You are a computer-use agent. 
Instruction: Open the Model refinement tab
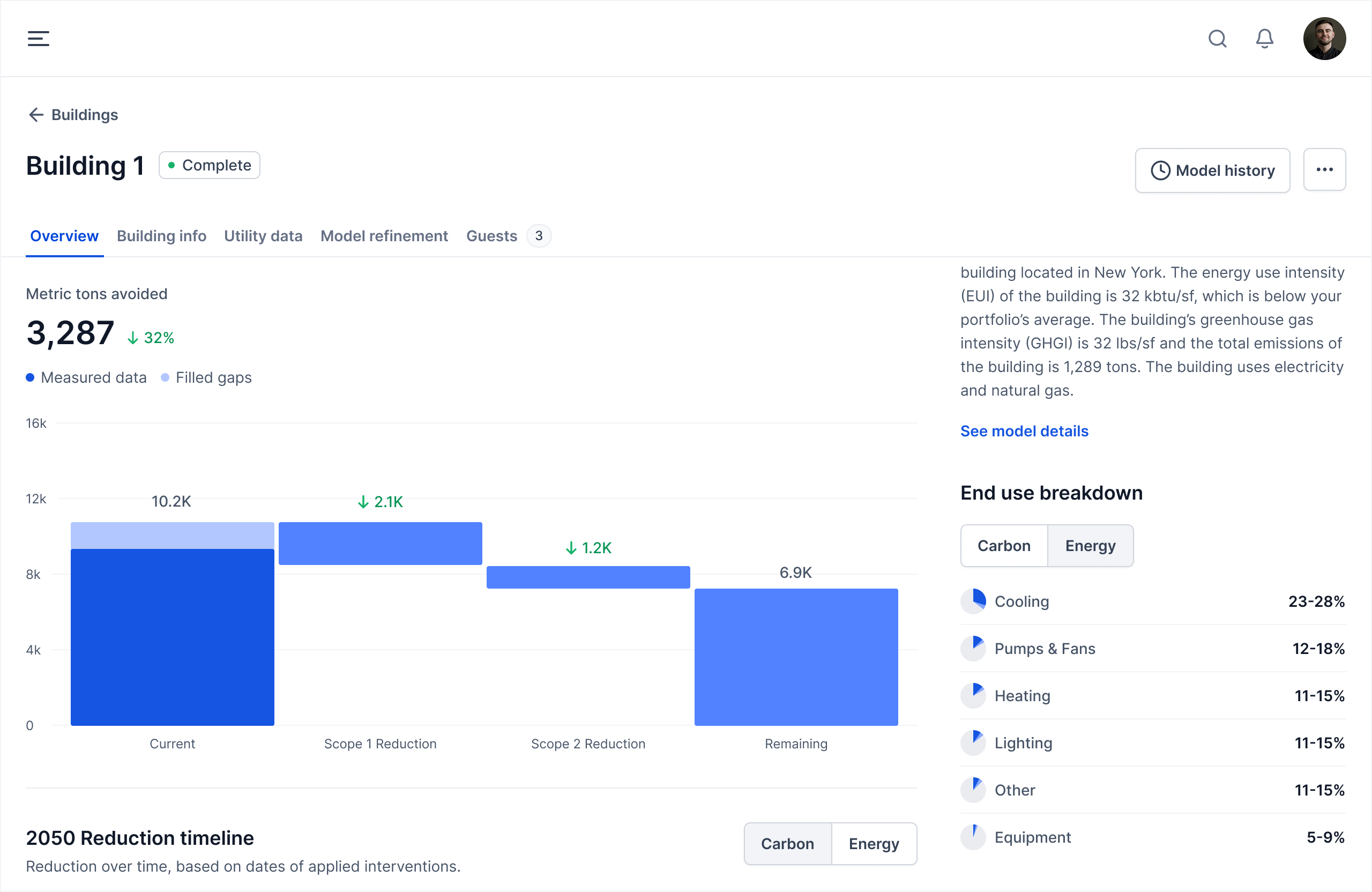coord(384,236)
